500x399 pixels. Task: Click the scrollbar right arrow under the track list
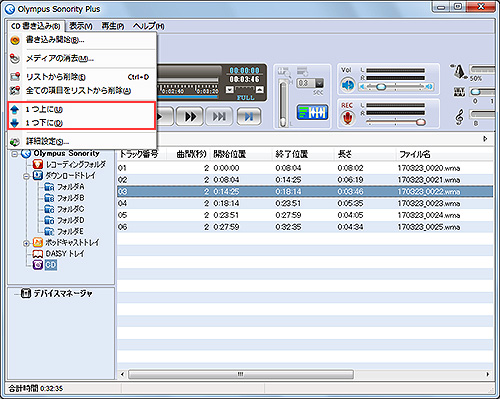[x=488, y=374]
